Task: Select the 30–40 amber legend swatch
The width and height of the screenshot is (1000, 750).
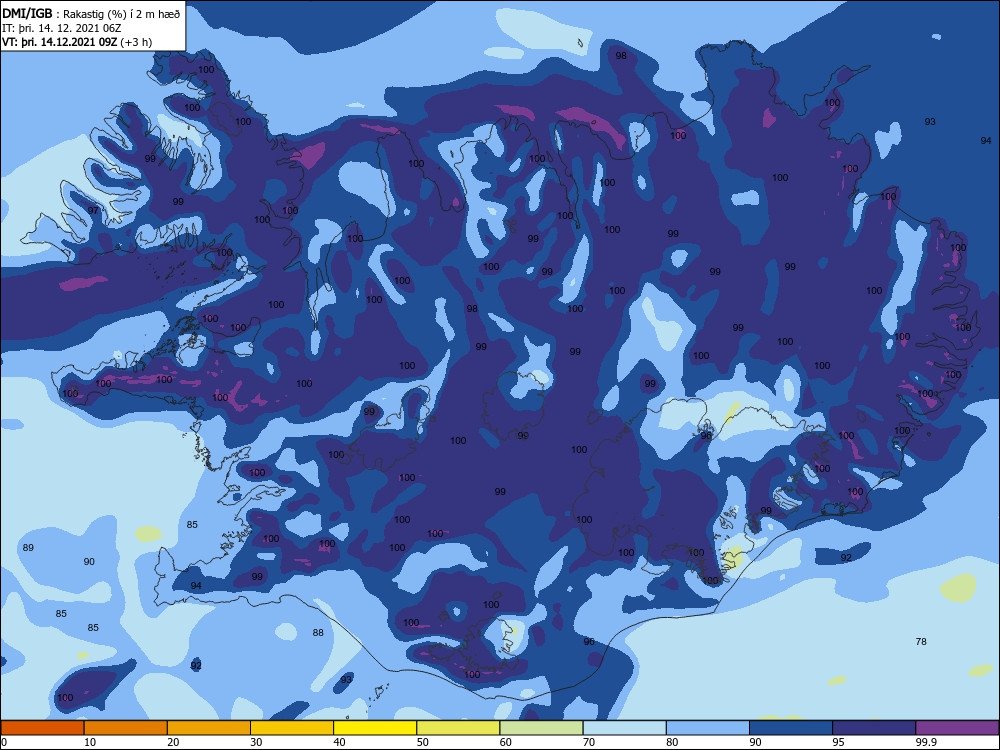Action: click(292, 728)
